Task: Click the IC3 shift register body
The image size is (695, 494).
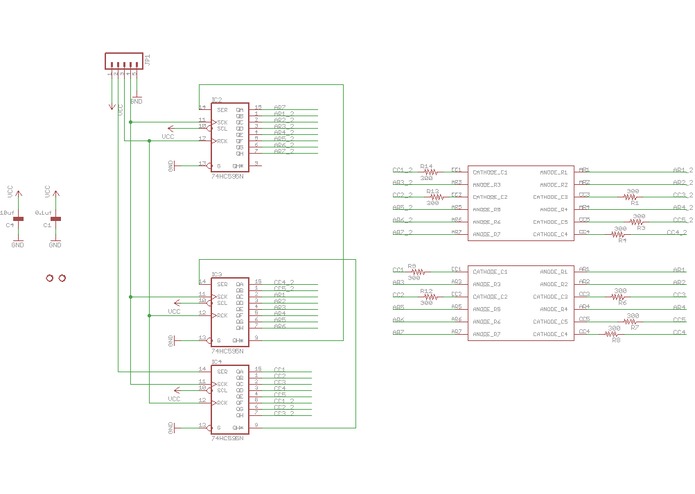Action: [230, 312]
